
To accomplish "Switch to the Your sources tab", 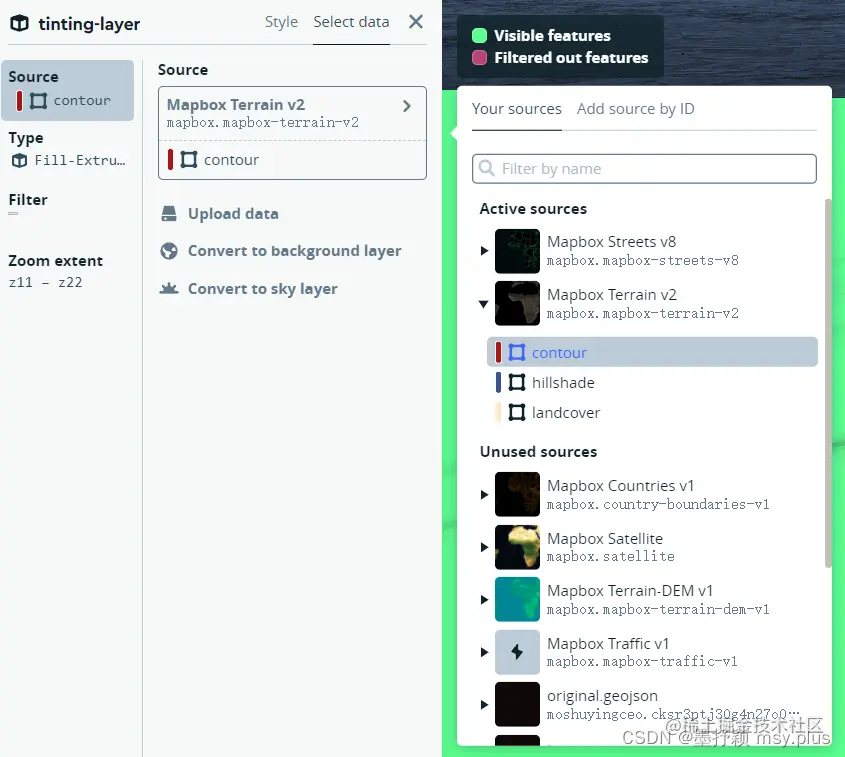I will pyautogui.click(x=516, y=109).
